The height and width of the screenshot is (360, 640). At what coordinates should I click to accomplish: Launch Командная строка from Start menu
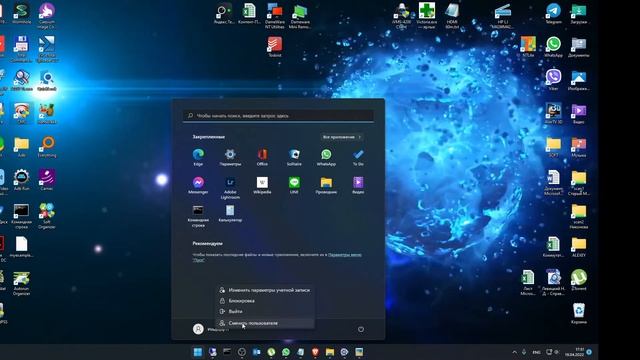(198, 216)
